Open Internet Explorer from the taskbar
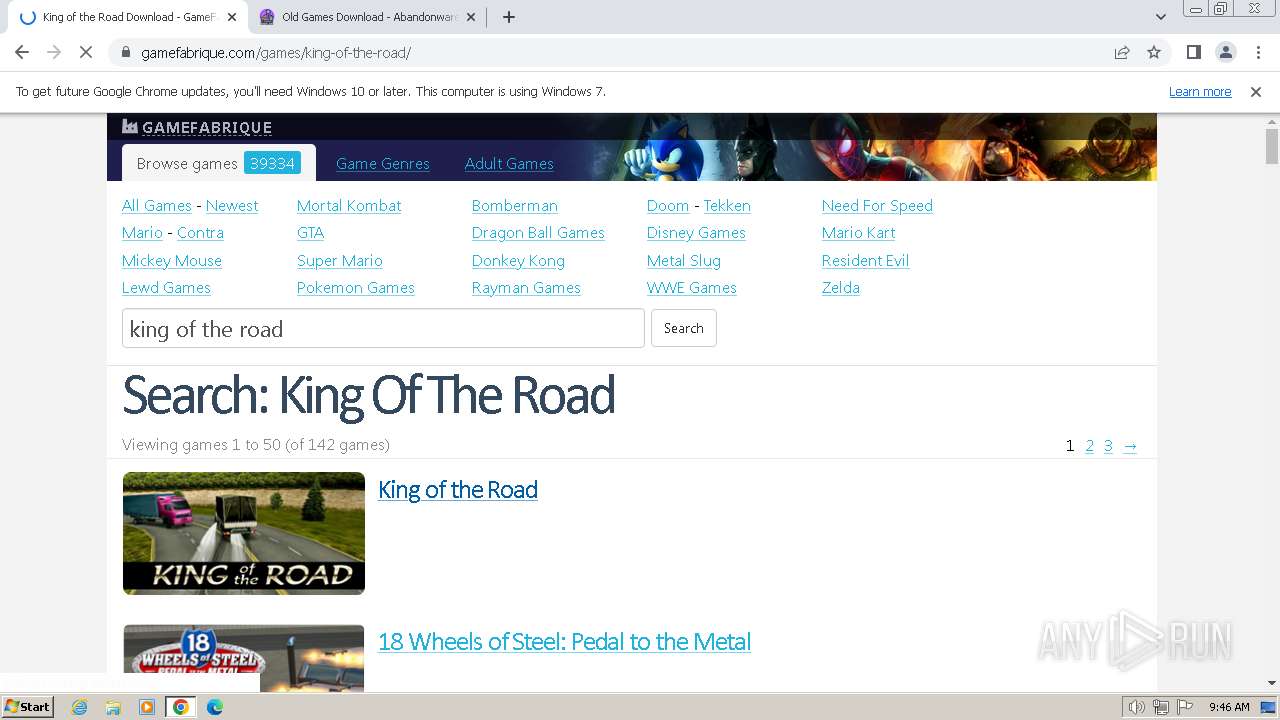Image resolution: width=1280 pixels, height=720 pixels. (x=80, y=707)
